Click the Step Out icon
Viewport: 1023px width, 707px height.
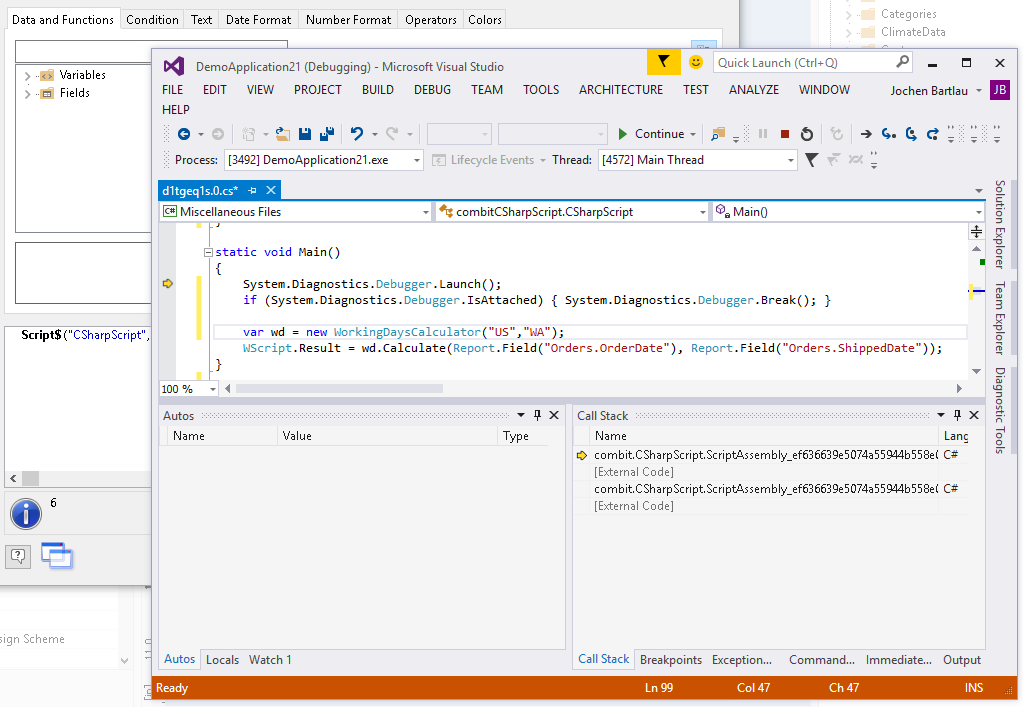click(933, 134)
